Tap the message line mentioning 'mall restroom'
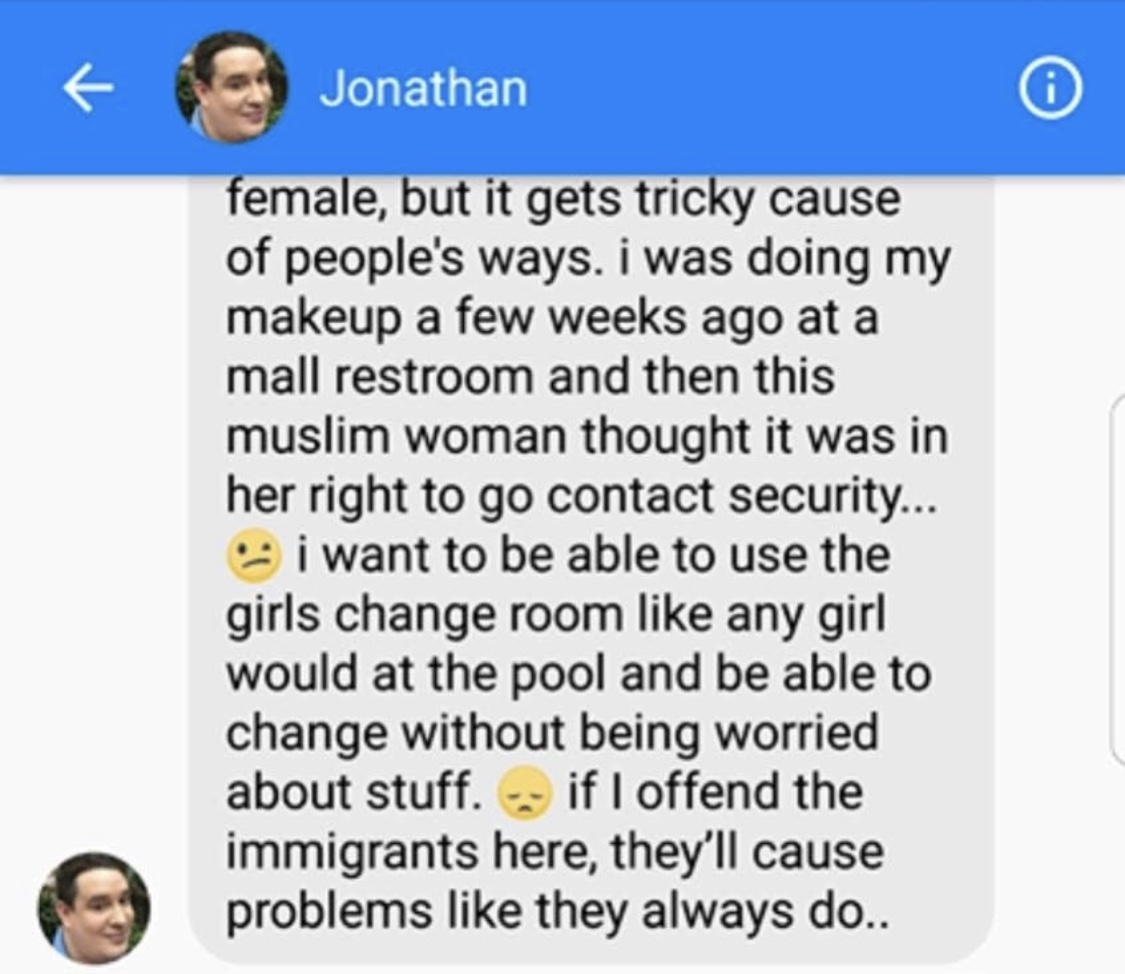1125x974 pixels. coord(531,377)
